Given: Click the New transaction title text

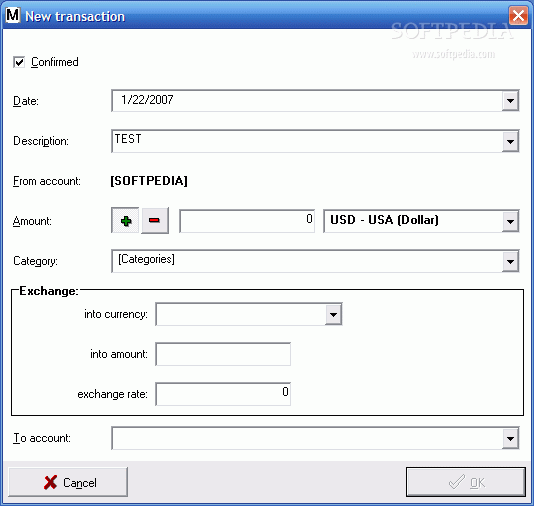Looking at the screenshot, I should [x=75, y=16].
